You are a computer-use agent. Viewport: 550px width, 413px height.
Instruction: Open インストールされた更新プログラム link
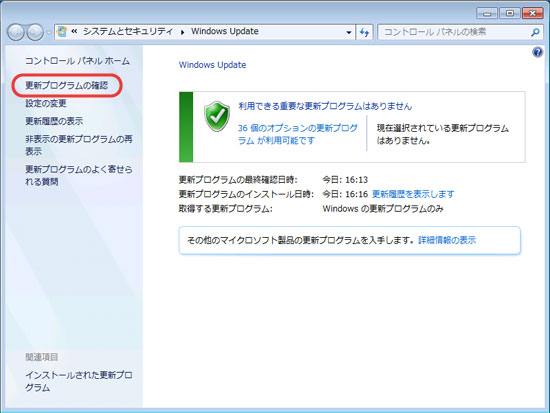79,381
